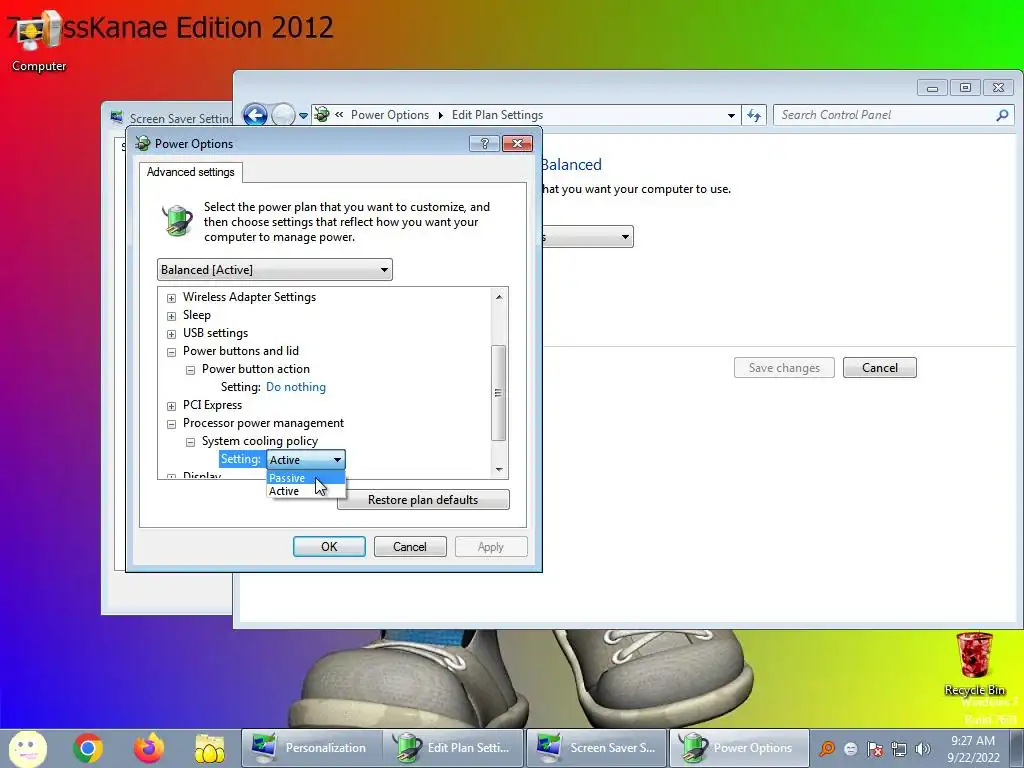
Task: Select the PCI Express tree label
Action: point(212,405)
